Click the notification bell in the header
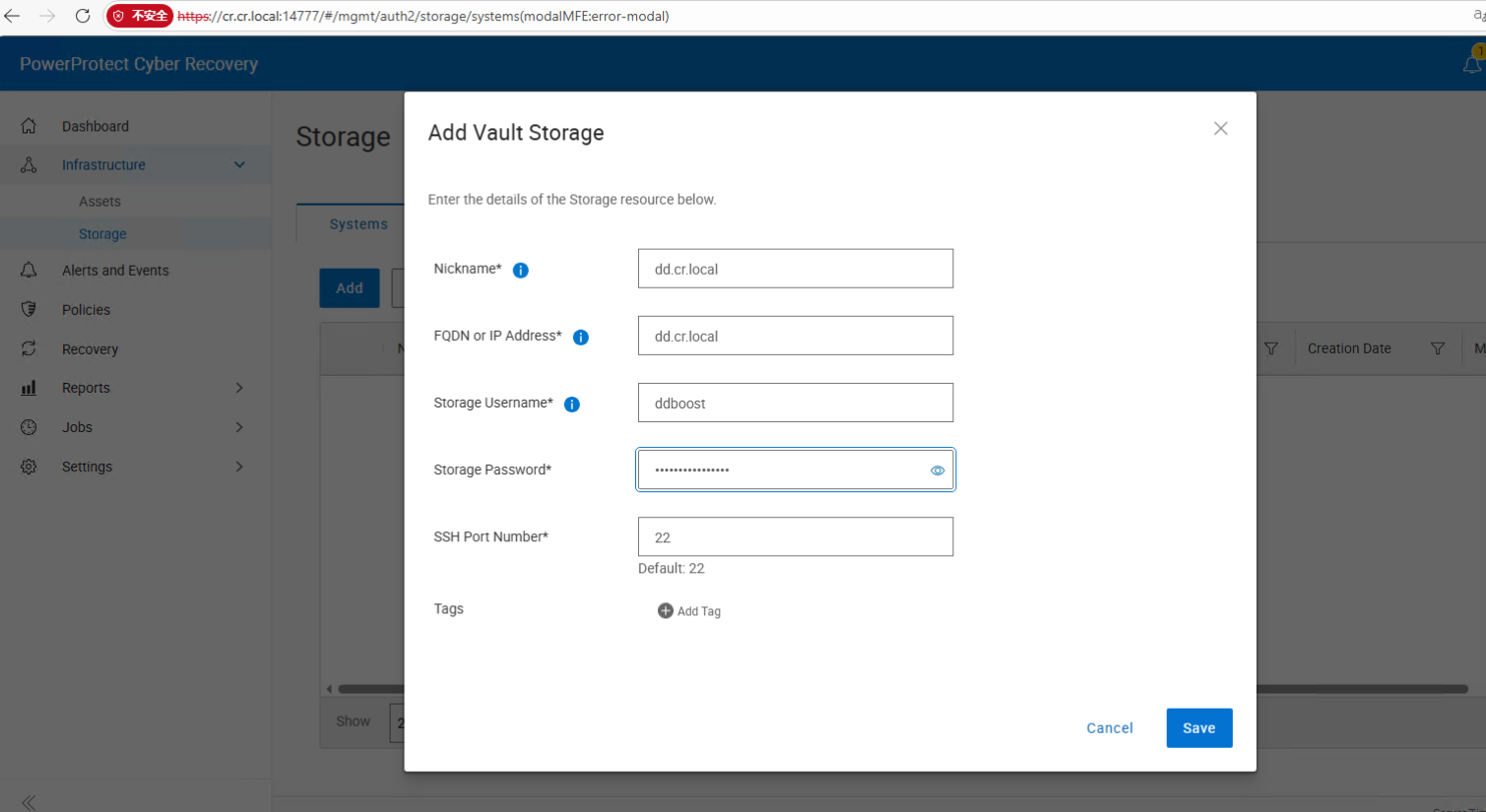The height and width of the screenshot is (812, 1486). pos(1473,63)
